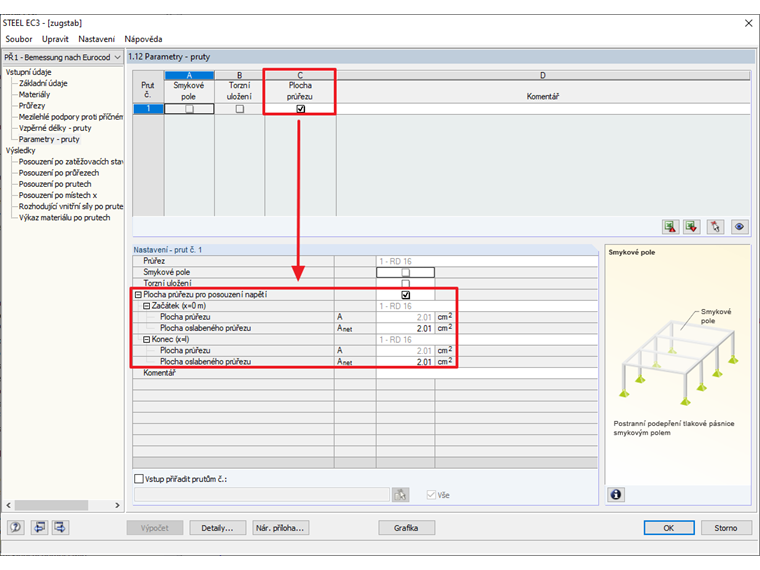Click the Excel export icon above settings

670,226
